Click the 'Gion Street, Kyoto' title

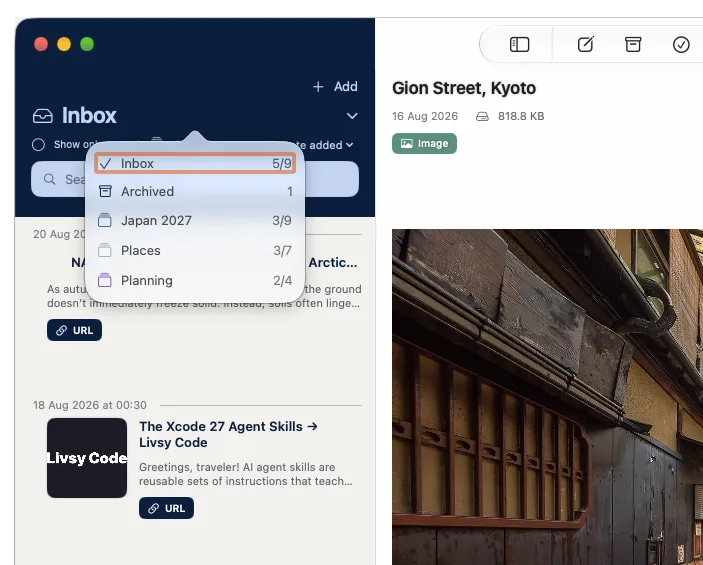(x=464, y=88)
